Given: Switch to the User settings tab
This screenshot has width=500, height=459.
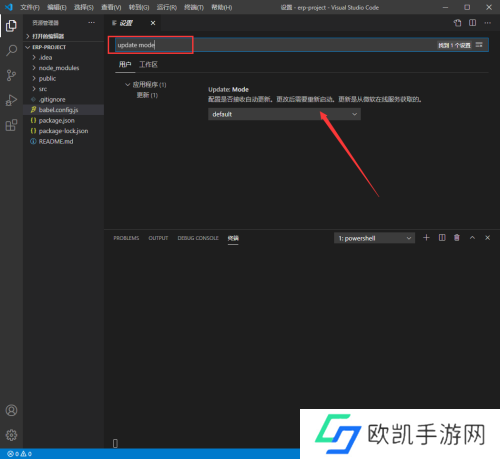Looking at the screenshot, I should pos(125,64).
